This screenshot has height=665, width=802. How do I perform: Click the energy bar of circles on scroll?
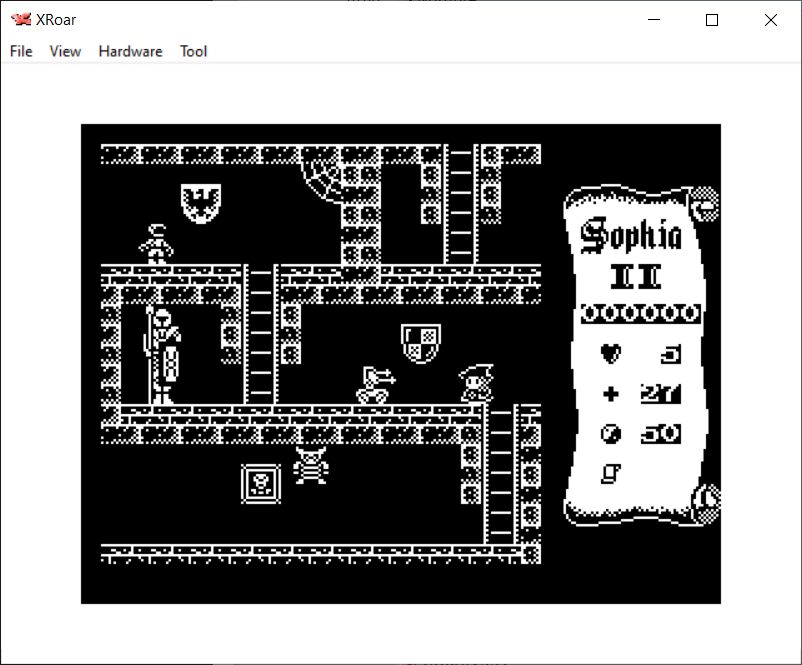point(640,314)
